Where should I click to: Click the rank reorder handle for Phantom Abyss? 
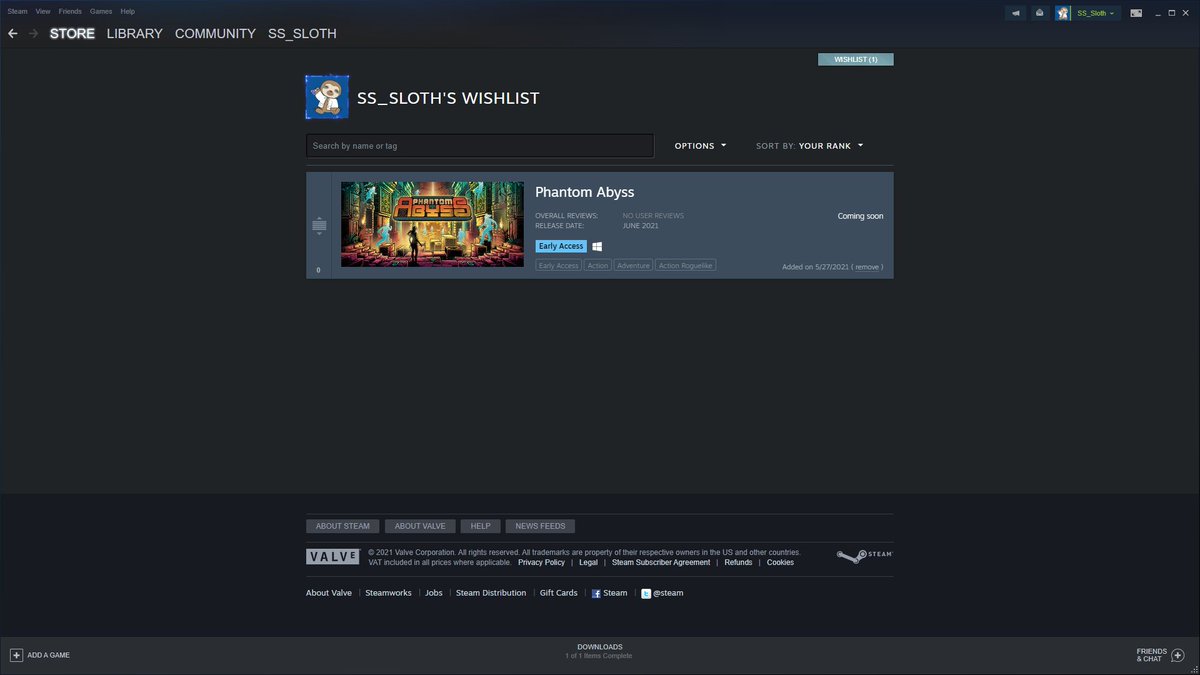click(x=319, y=225)
